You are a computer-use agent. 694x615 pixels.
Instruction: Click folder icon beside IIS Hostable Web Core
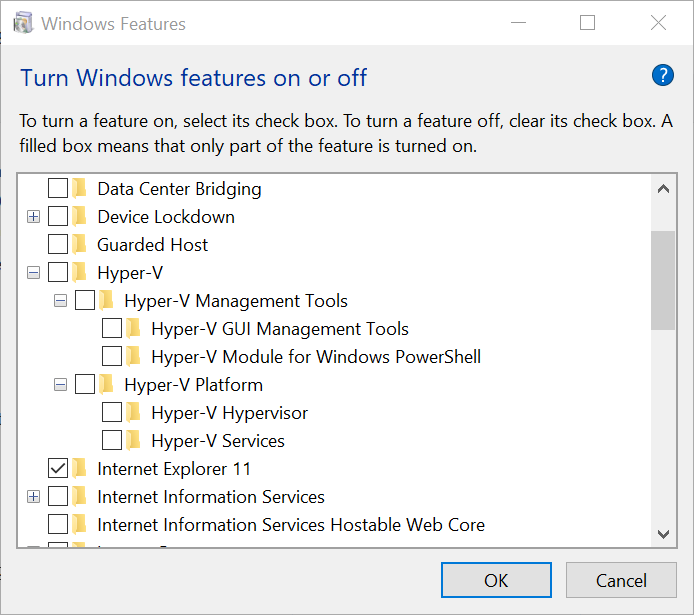[x=80, y=524]
